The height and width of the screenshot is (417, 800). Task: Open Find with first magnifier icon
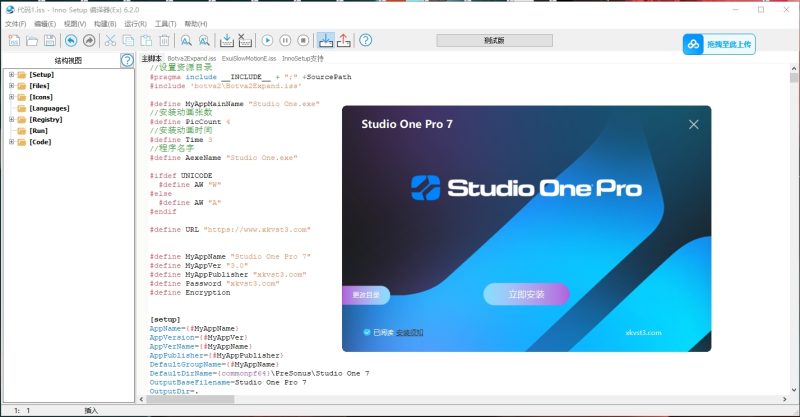tap(186, 40)
